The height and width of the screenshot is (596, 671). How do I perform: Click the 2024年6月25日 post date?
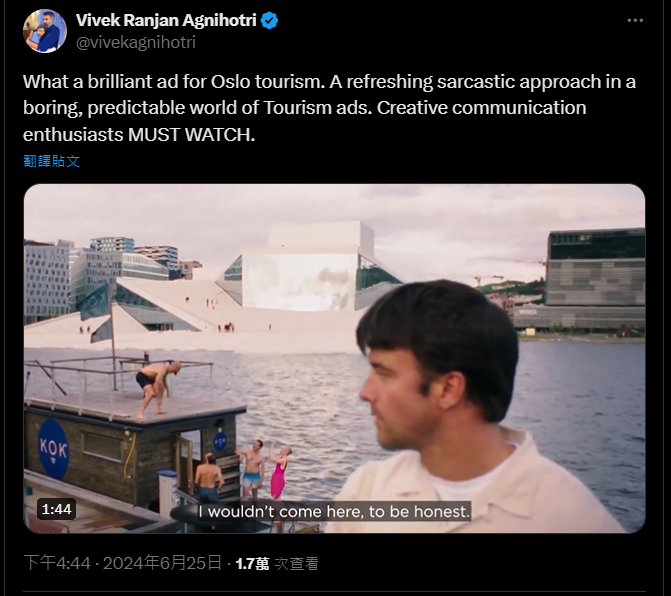(162, 563)
